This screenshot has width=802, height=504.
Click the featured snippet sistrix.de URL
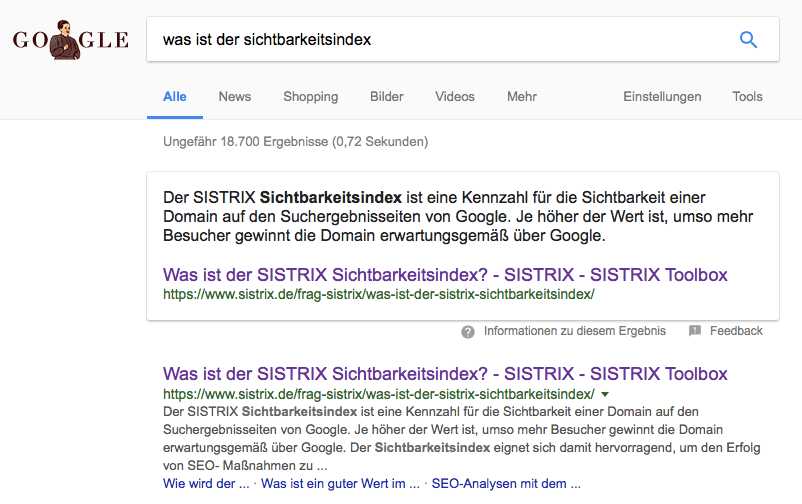tap(378, 295)
